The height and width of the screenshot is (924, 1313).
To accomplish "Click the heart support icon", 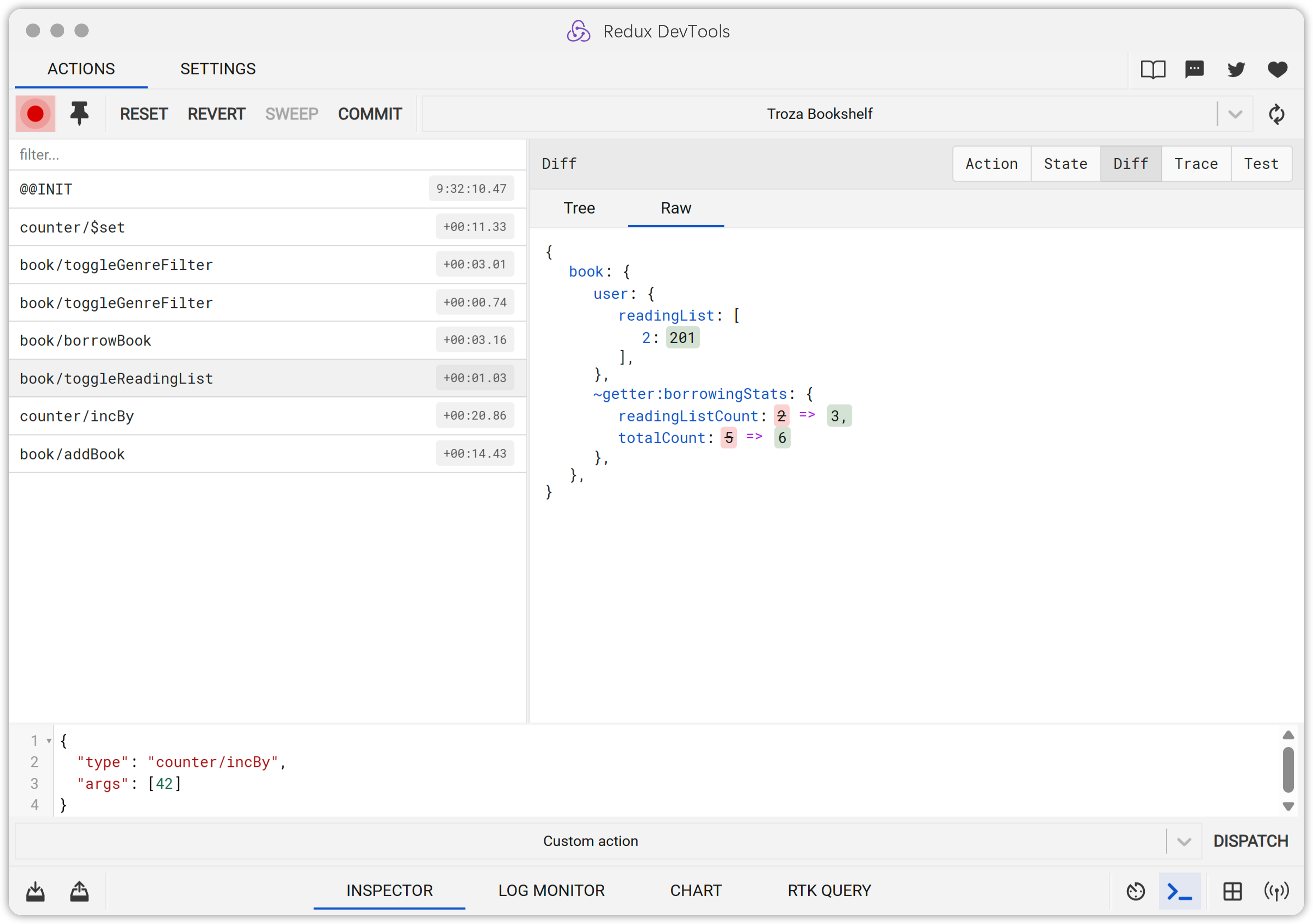I will pos(1278,69).
